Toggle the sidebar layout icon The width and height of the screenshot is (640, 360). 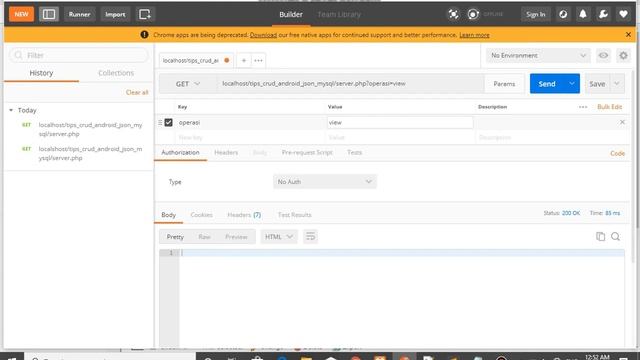[x=49, y=14]
